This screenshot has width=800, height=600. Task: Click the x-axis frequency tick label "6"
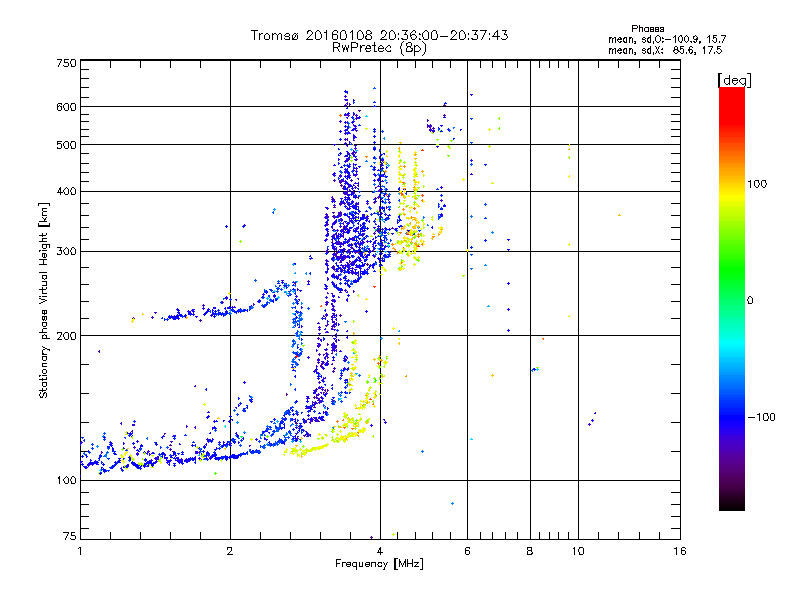467,551
